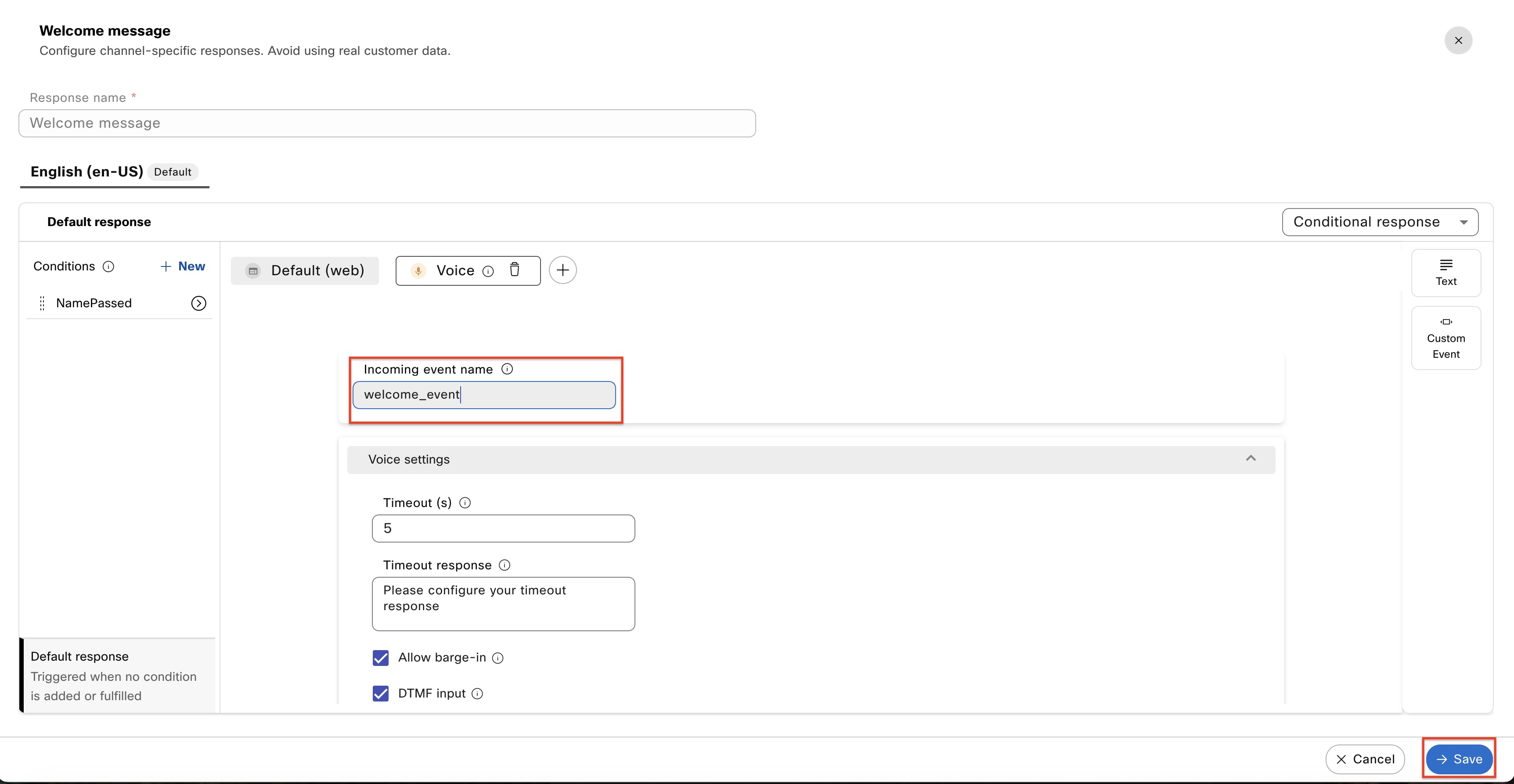The image size is (1514, 784).
Task: Toggle DTMF input checkbox
Action: tap(381, 694)
